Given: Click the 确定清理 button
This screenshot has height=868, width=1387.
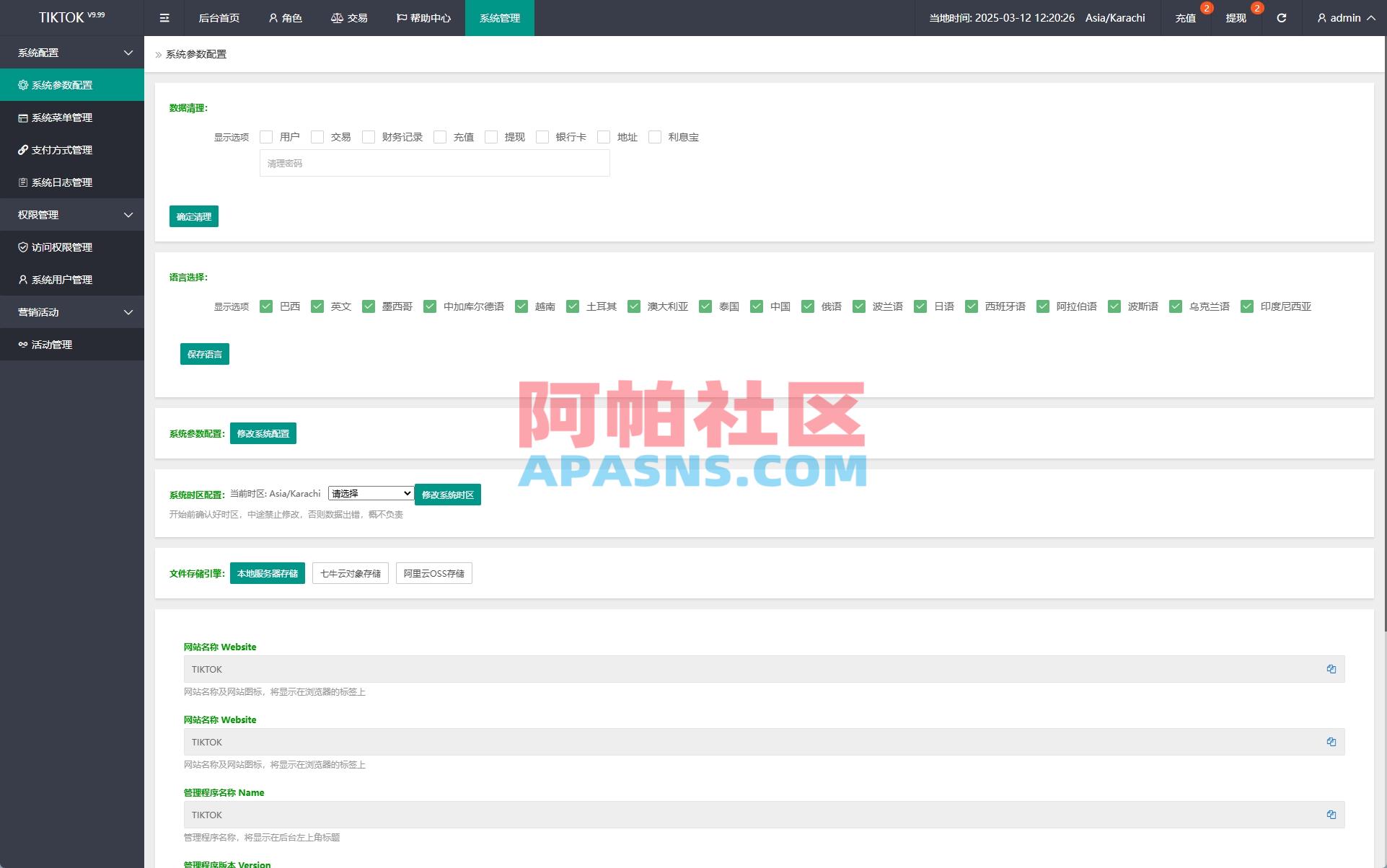Looking at the screenshot, I should coord(193,216).
